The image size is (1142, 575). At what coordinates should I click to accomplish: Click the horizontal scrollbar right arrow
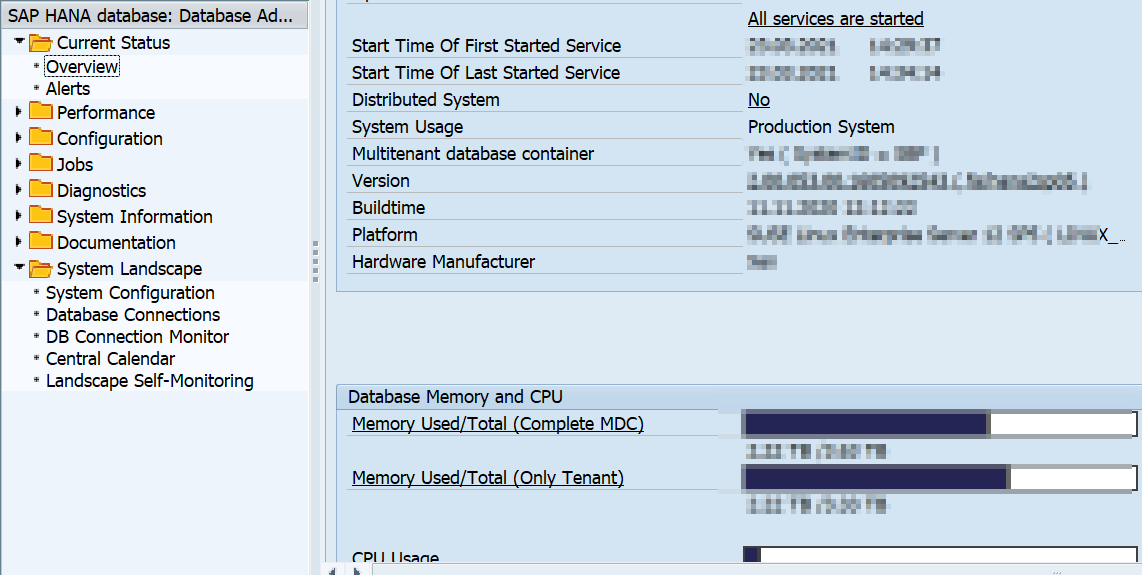[356, 570]
